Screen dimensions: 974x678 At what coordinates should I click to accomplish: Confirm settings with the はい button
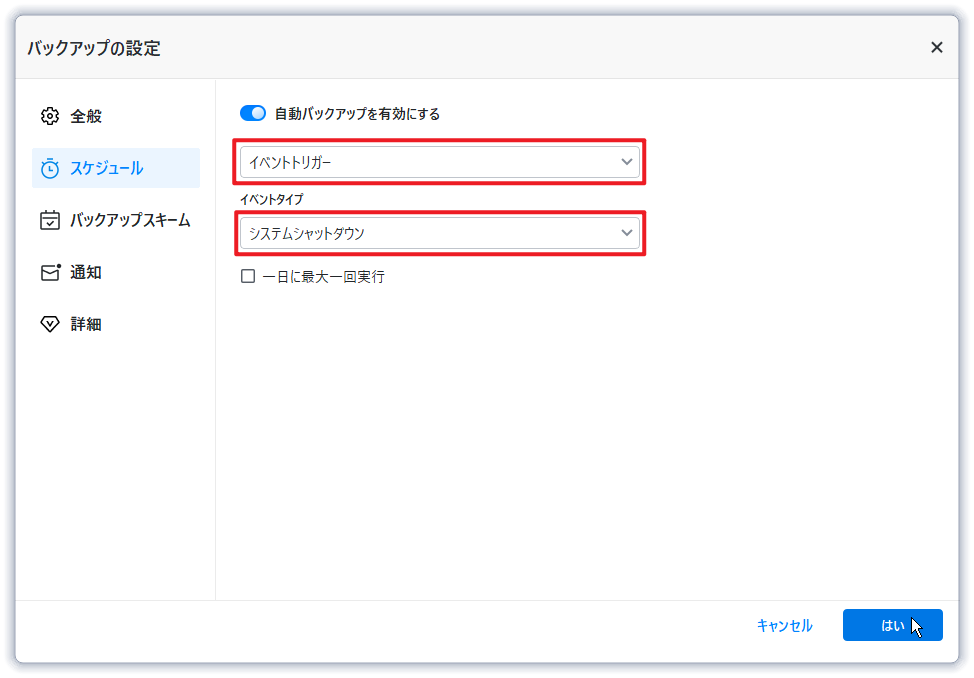click(892, 625)
